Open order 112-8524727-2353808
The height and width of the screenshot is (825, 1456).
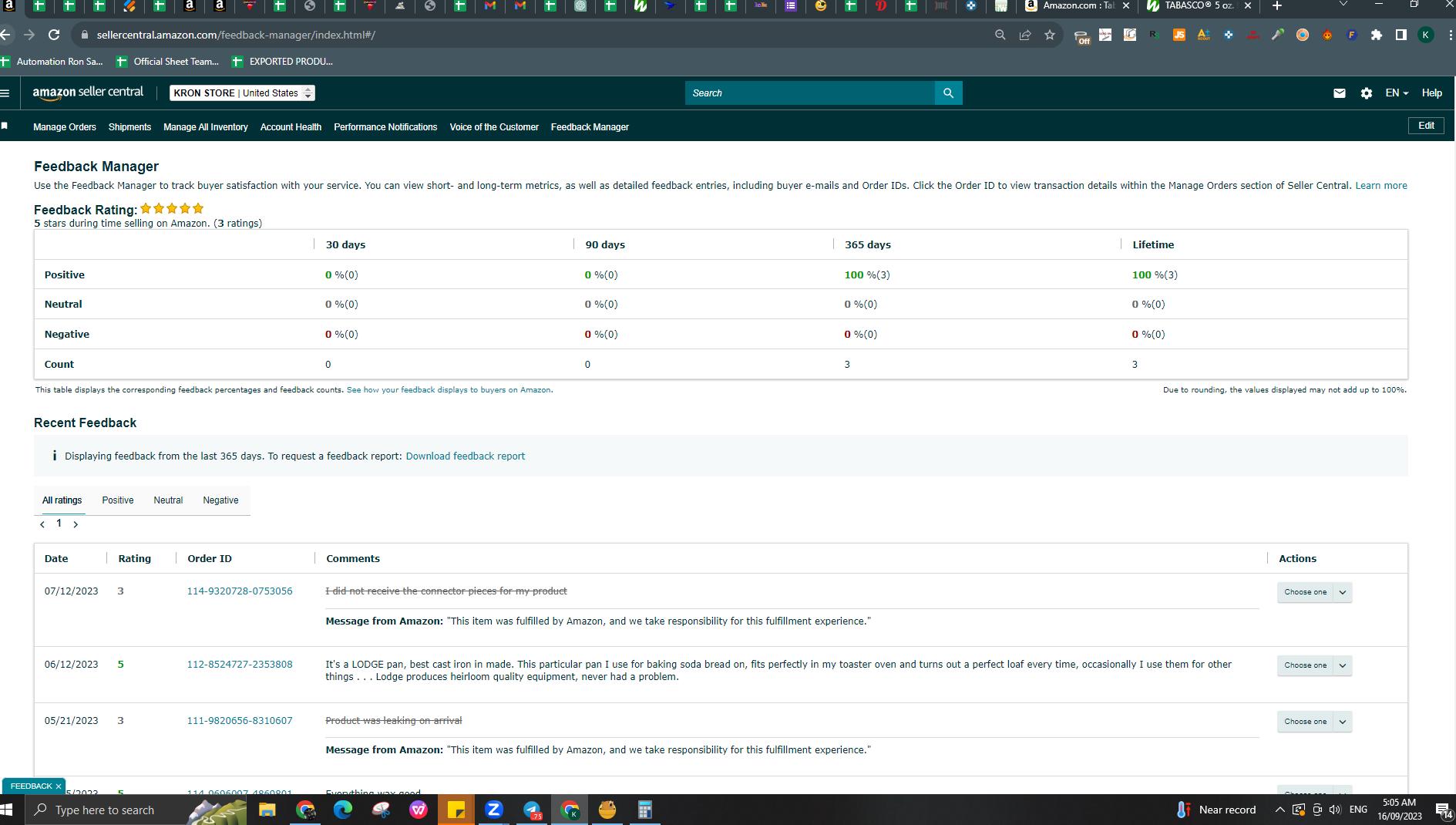(240, 665)
